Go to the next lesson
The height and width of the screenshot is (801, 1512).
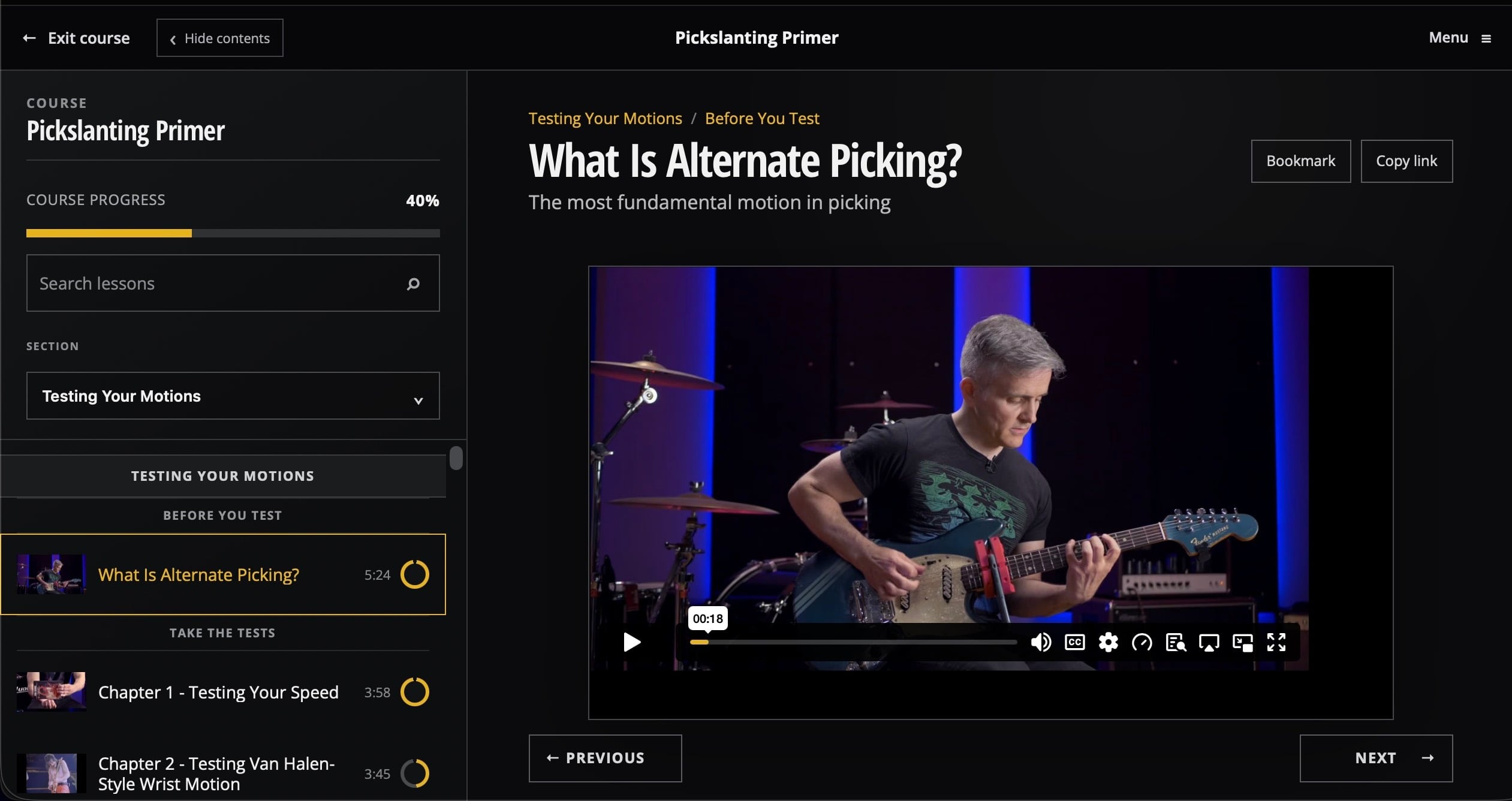pyautogui.click(x=1376, y=758)
